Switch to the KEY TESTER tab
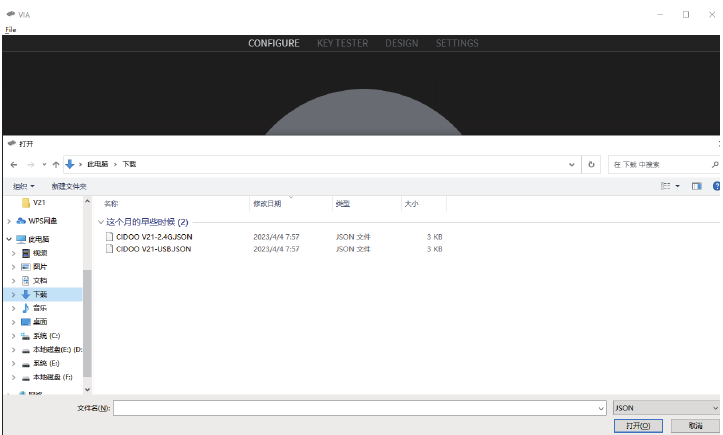 pyautogui.click(x=342, y=43)
